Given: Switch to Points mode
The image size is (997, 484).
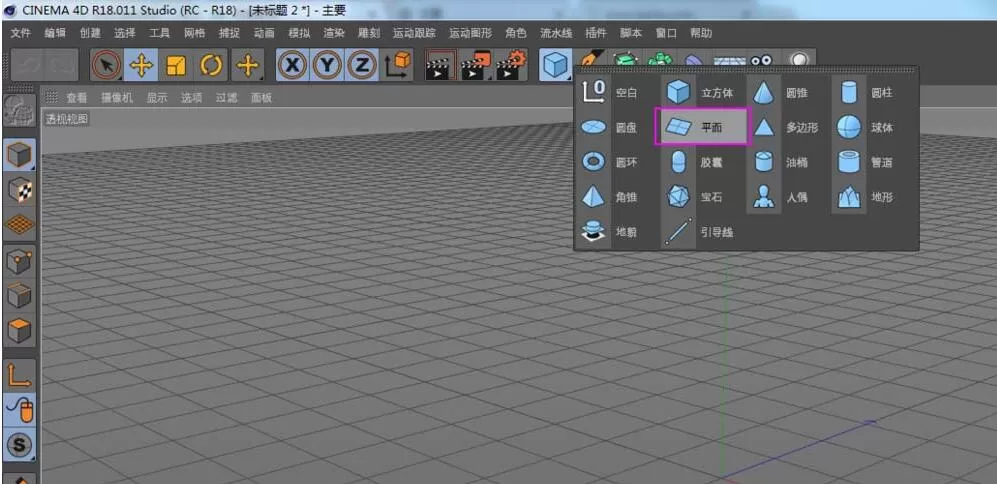Looking at the screenshot, I should click(x=19, y=261).
